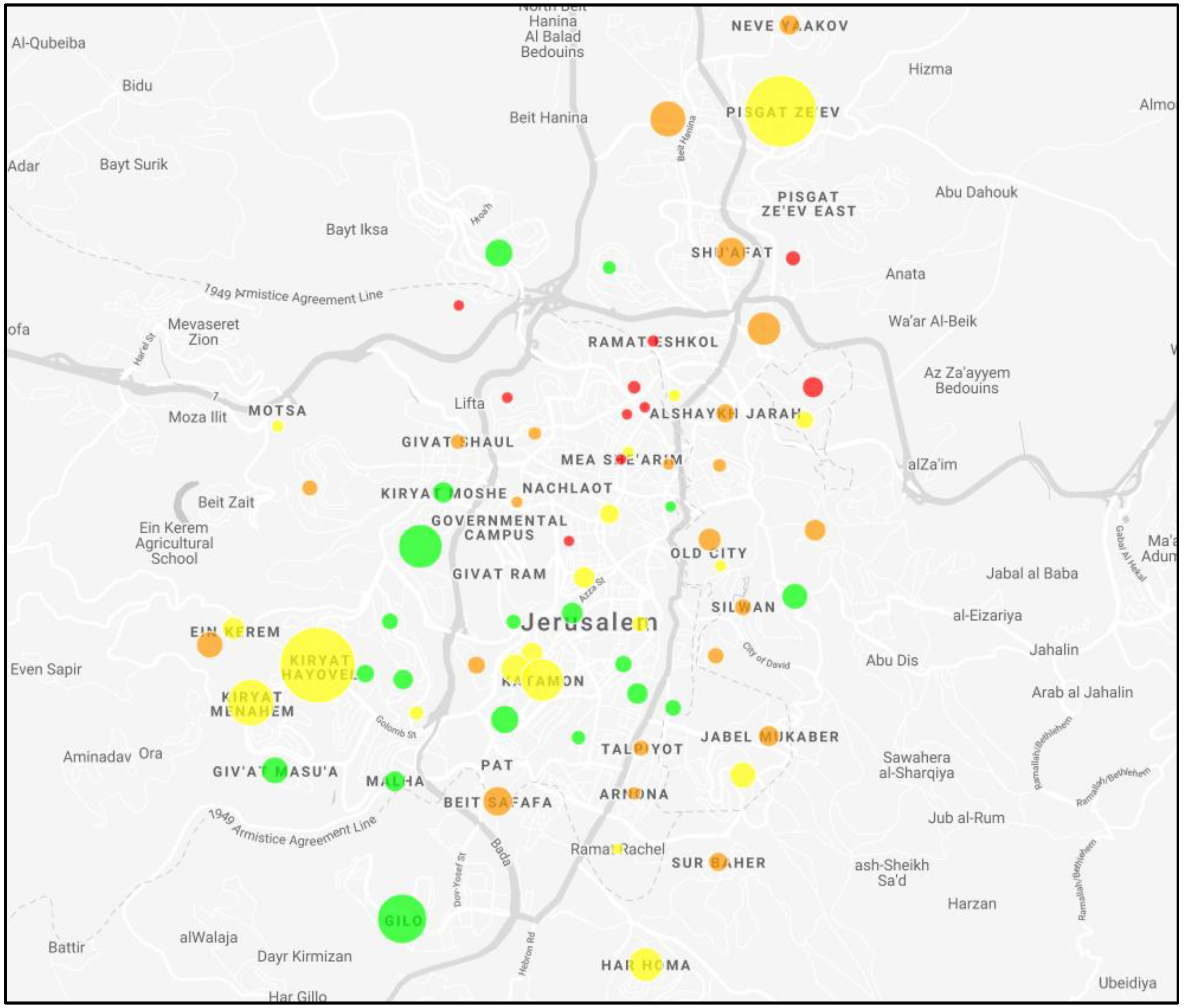Image resolution: width=1185 pixels, height=1008 pixels.
Task: Select the orange circle beside Beit Hanina road
Action: coord(667,119)
